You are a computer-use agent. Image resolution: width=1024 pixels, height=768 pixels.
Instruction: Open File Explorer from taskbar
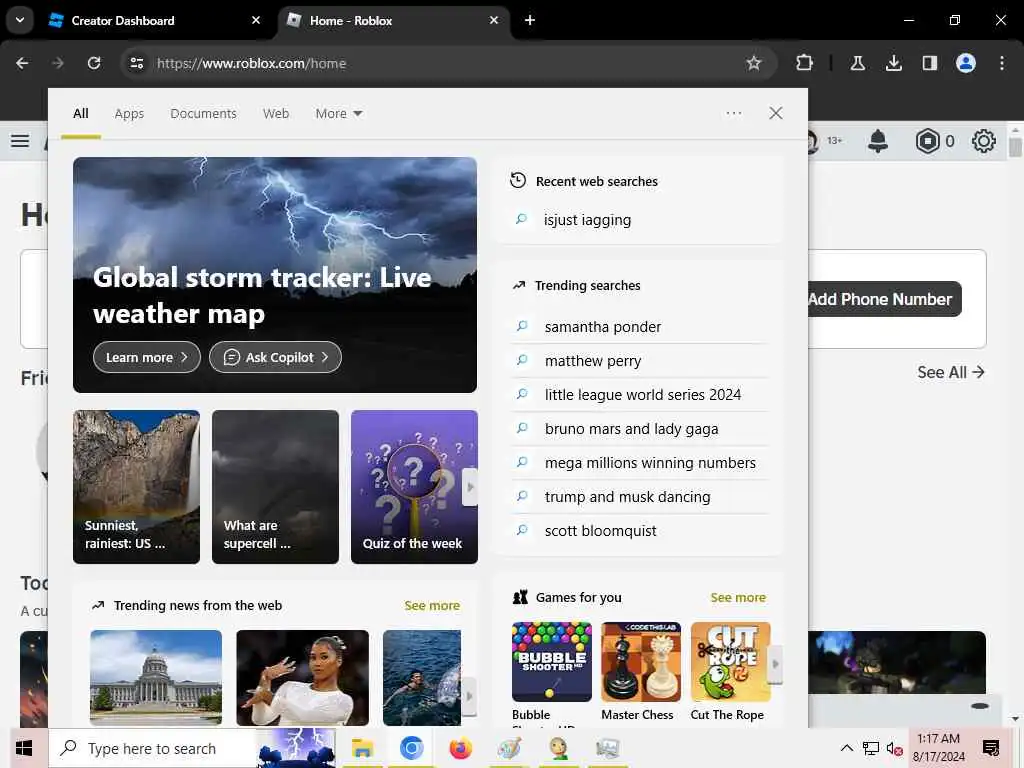(362, 748)
